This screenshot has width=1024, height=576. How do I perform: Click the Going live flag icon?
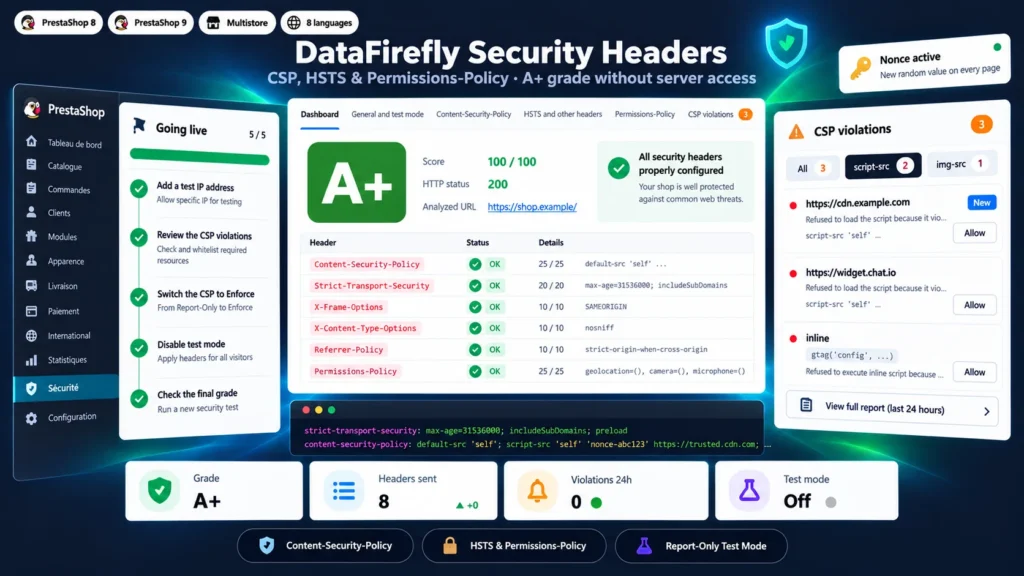click(139, 125)
